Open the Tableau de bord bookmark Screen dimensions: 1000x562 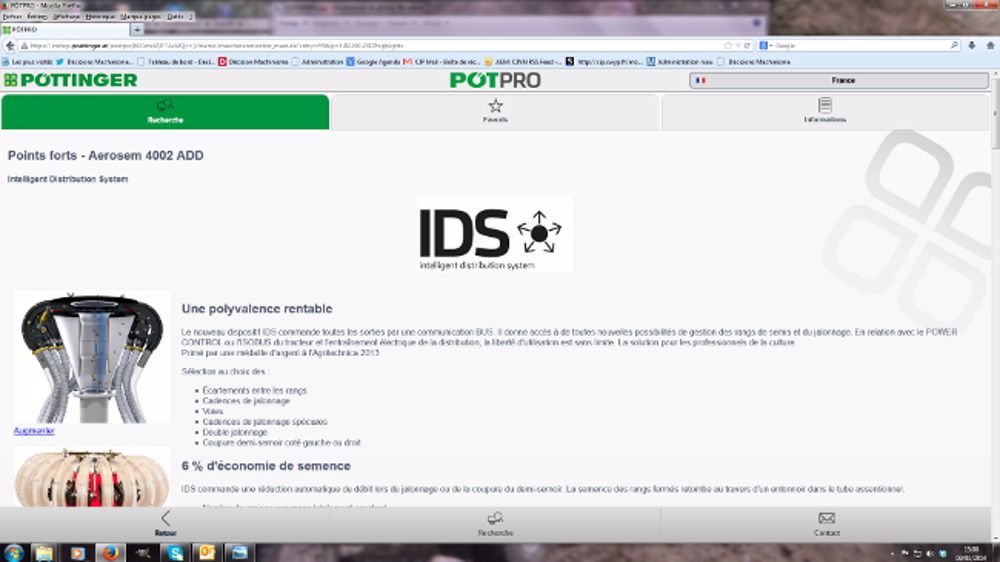tap(176, 62)
